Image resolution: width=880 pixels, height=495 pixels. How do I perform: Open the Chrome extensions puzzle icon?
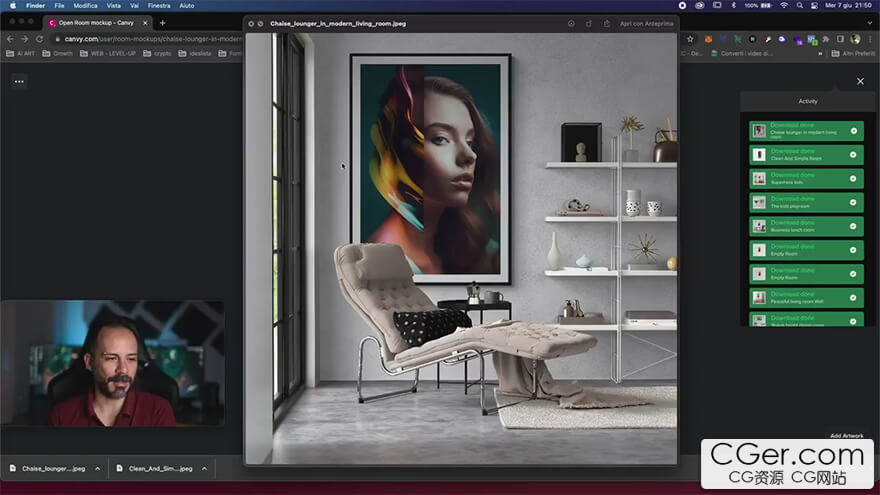point(826,39)
